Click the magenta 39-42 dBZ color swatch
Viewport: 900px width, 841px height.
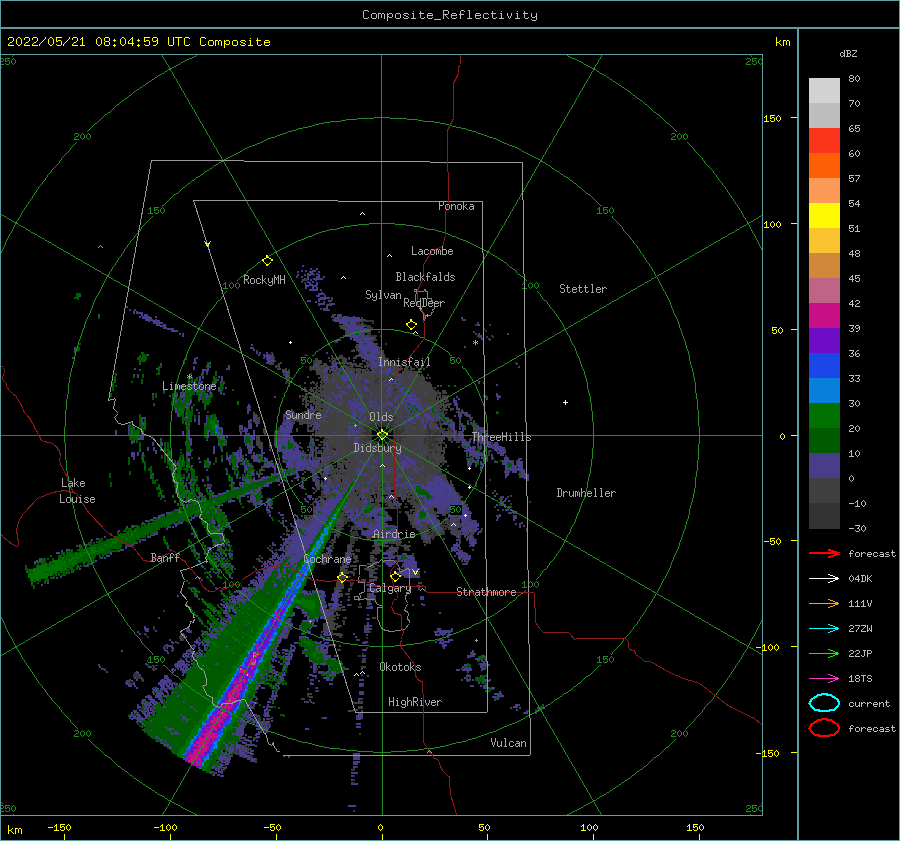click(824, 316)
